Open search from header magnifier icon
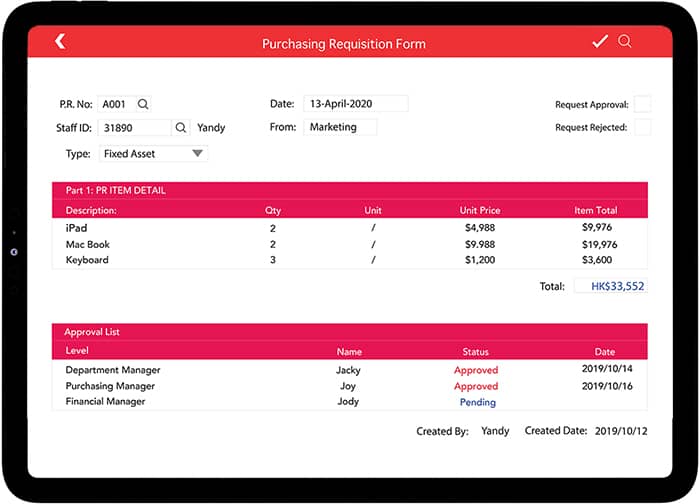This screenshot has height=504, width=700. point(625,41)
